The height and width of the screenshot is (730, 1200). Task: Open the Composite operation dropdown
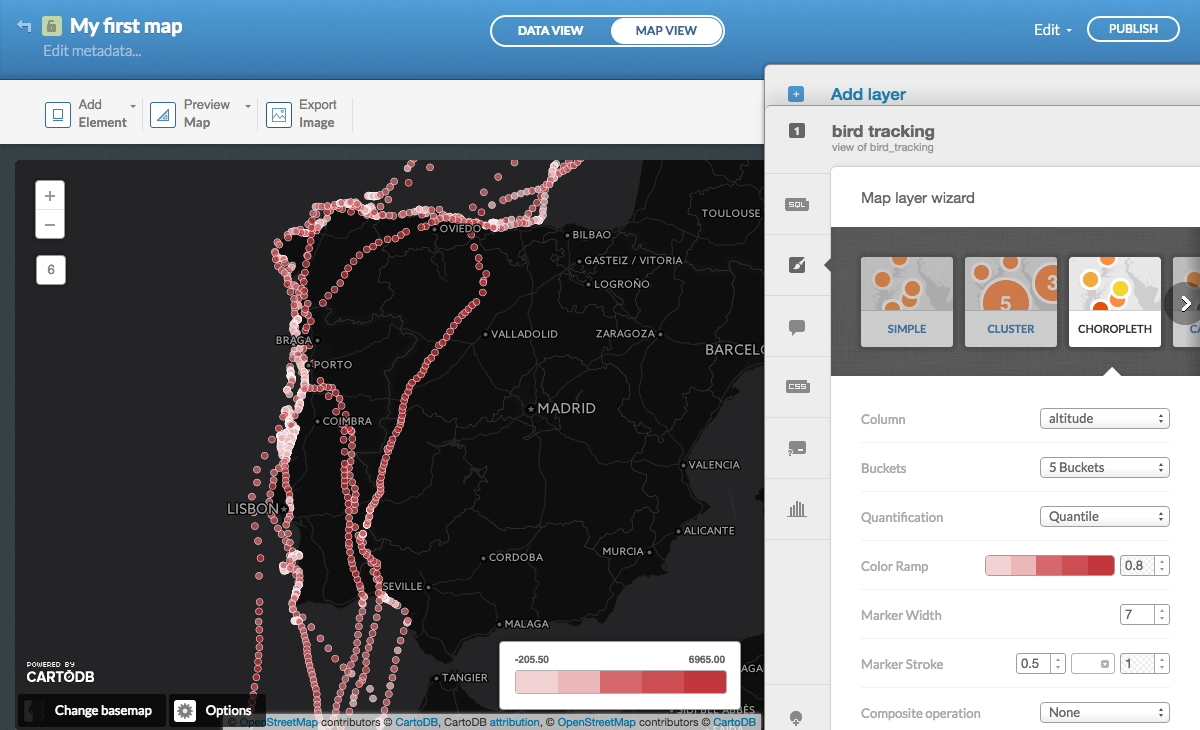tap(1104, 712)
